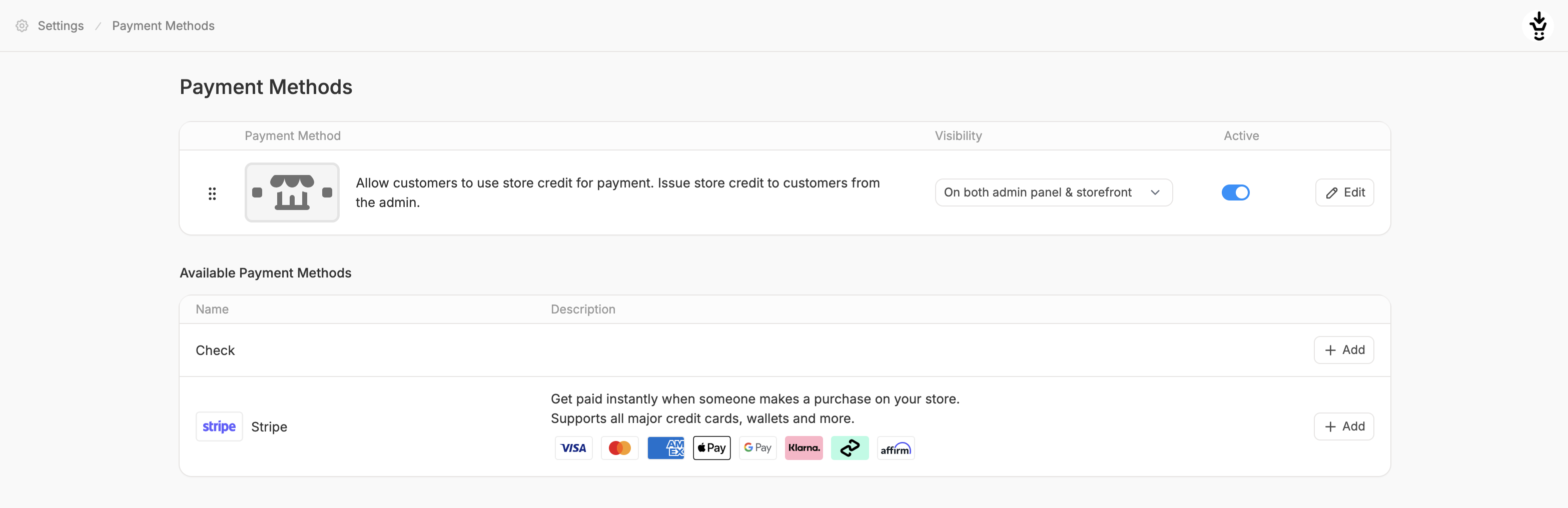Click the 'Payment Methods' page title
1568x508 pixels.
pos(266,87)
